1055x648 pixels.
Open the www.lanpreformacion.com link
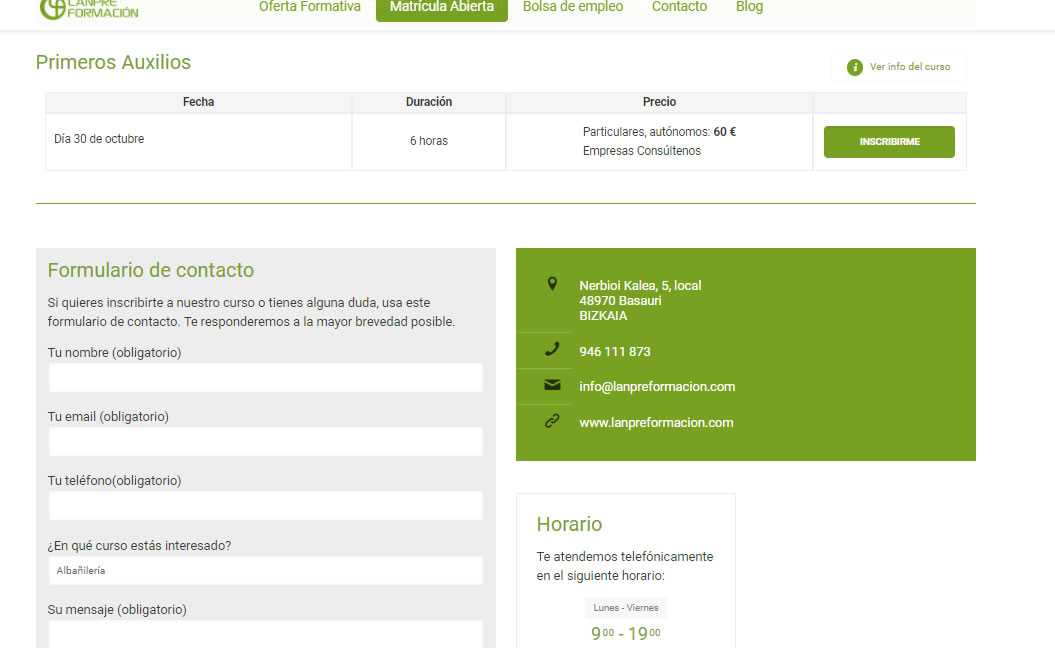click(x=656, y=423)
